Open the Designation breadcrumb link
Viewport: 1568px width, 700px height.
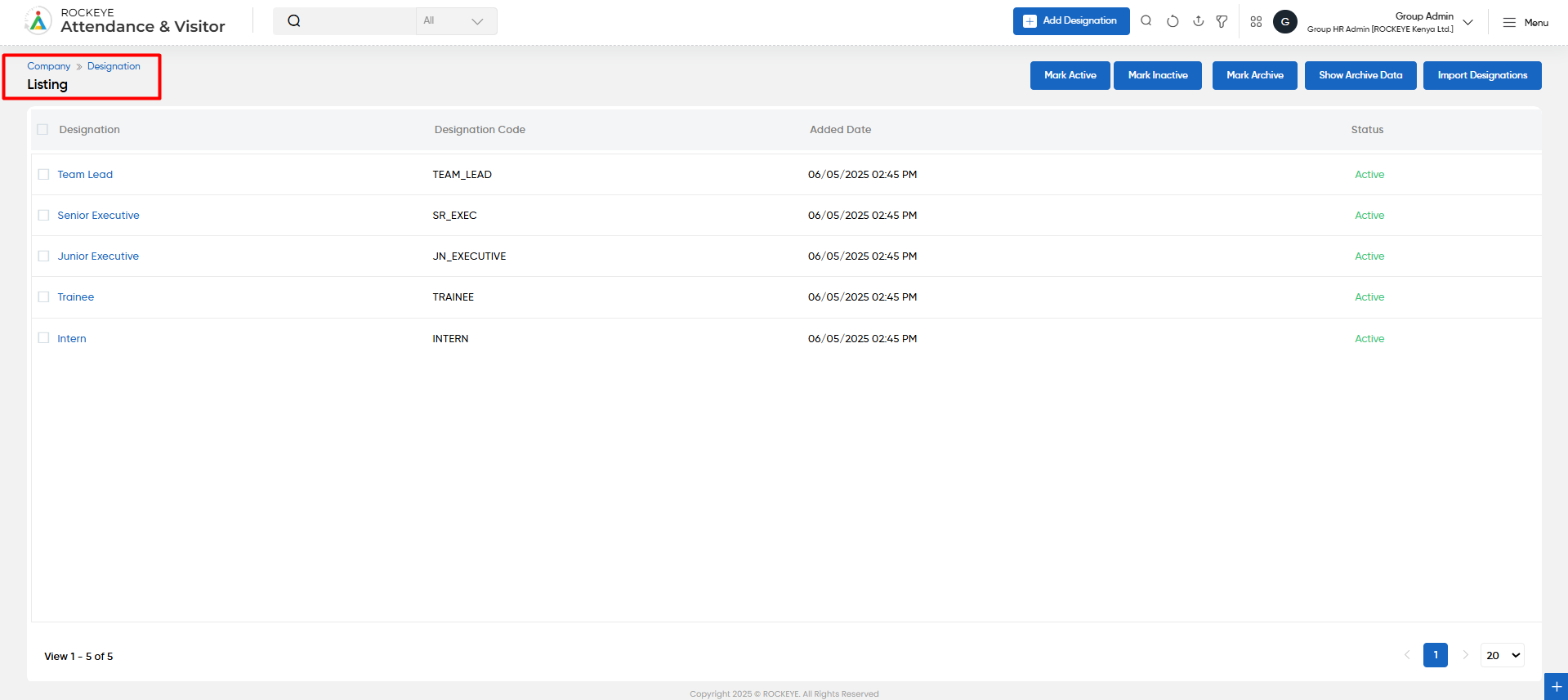(114, 66)
